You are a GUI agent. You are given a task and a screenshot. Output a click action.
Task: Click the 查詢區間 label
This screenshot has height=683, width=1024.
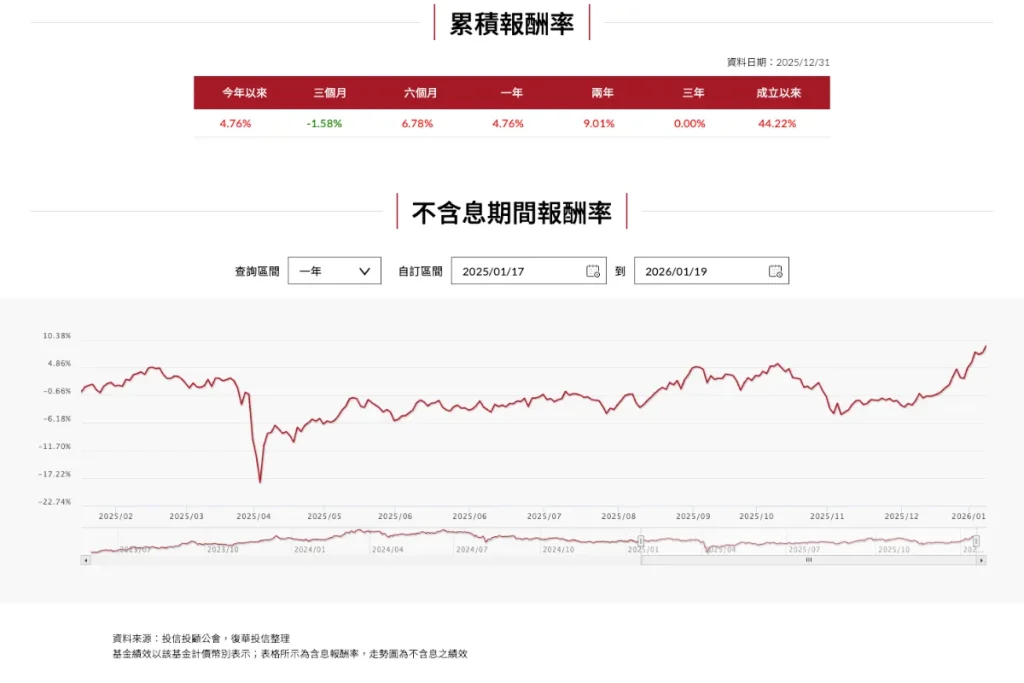(257, 271)
